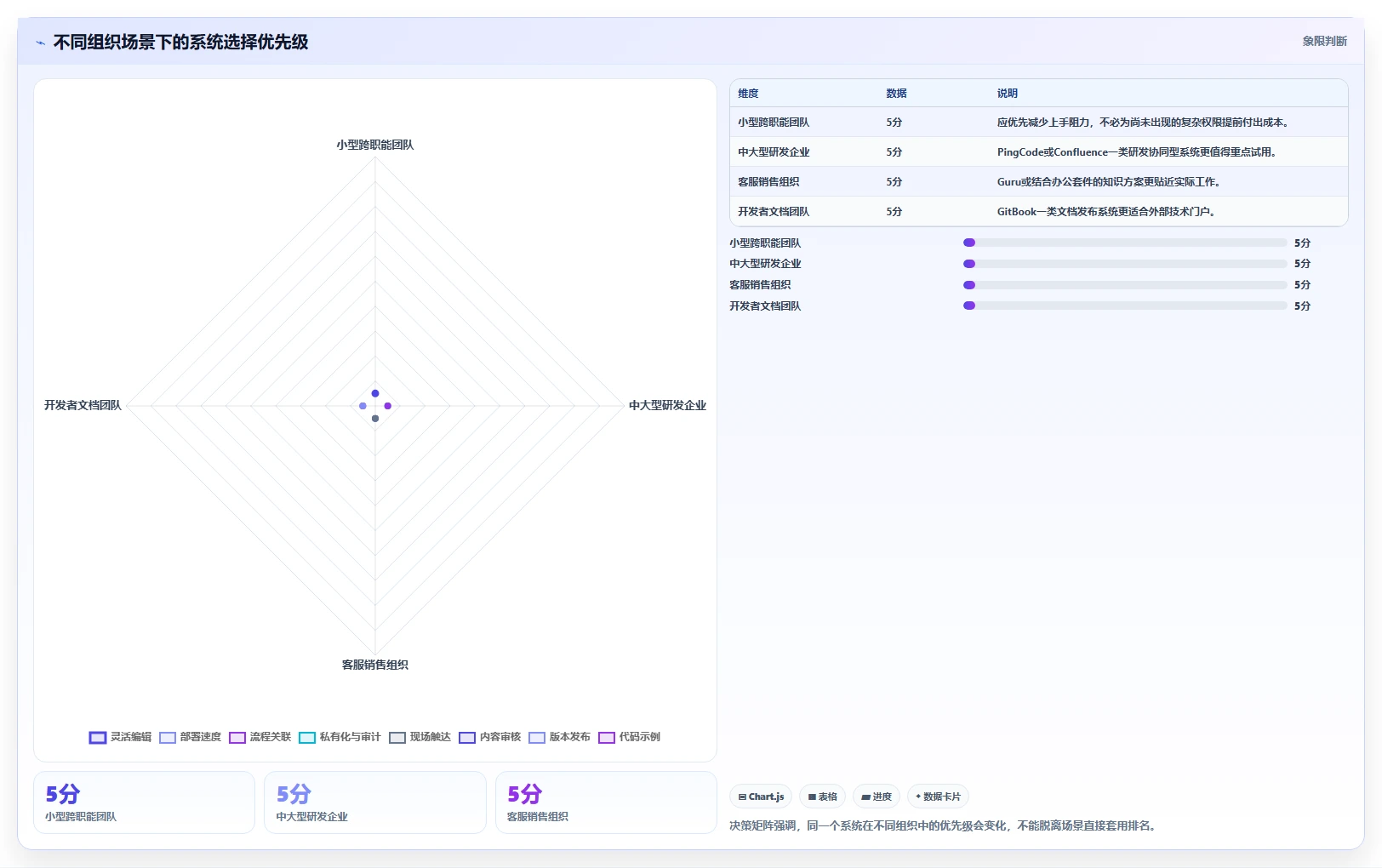Click the 象限判断 tag in the header
Screen dimensions: 1382x868
tap(1324, 41)
